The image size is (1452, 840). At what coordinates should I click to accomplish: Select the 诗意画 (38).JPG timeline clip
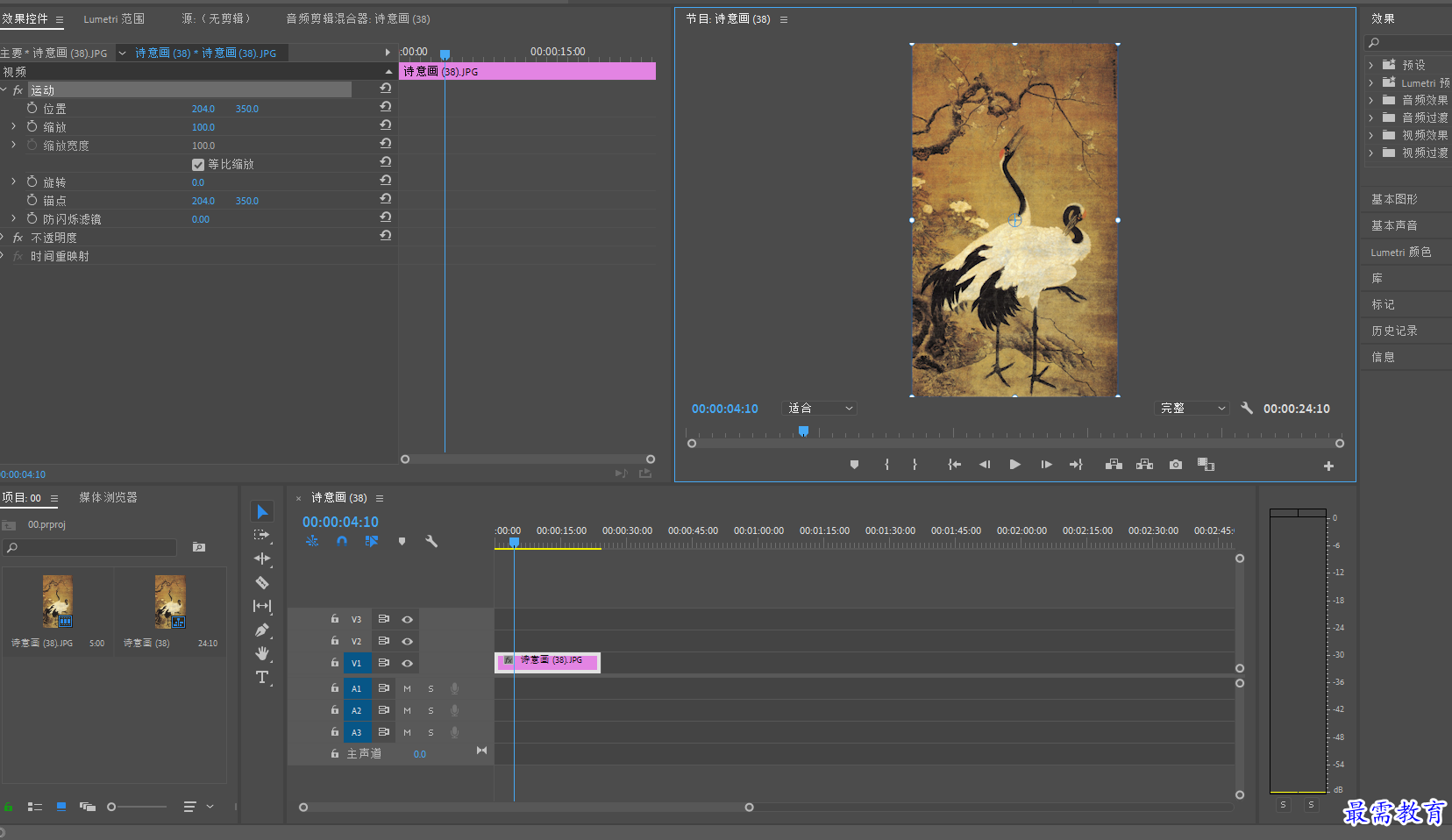[x=548, y=662]
